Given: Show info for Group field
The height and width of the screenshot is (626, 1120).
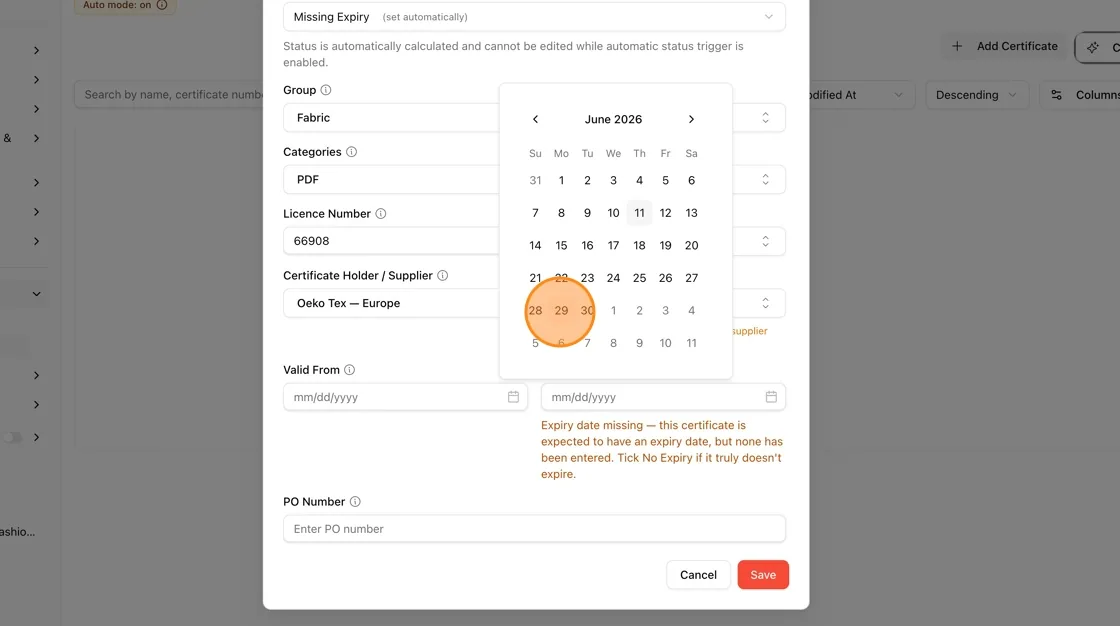Looking at the screenshot, I should pos(326,90).
